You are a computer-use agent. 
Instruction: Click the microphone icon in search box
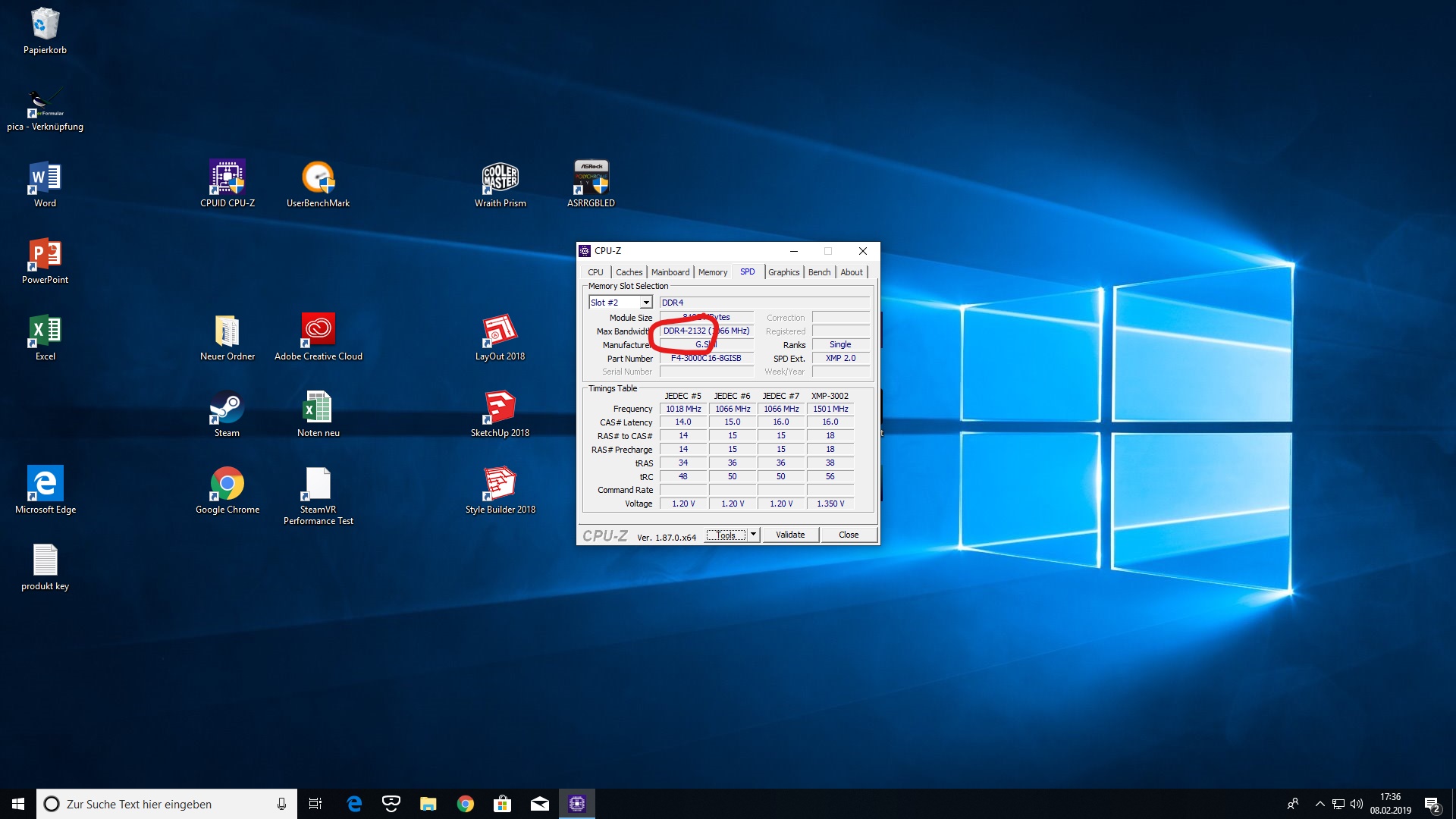(x=281, y=804)
